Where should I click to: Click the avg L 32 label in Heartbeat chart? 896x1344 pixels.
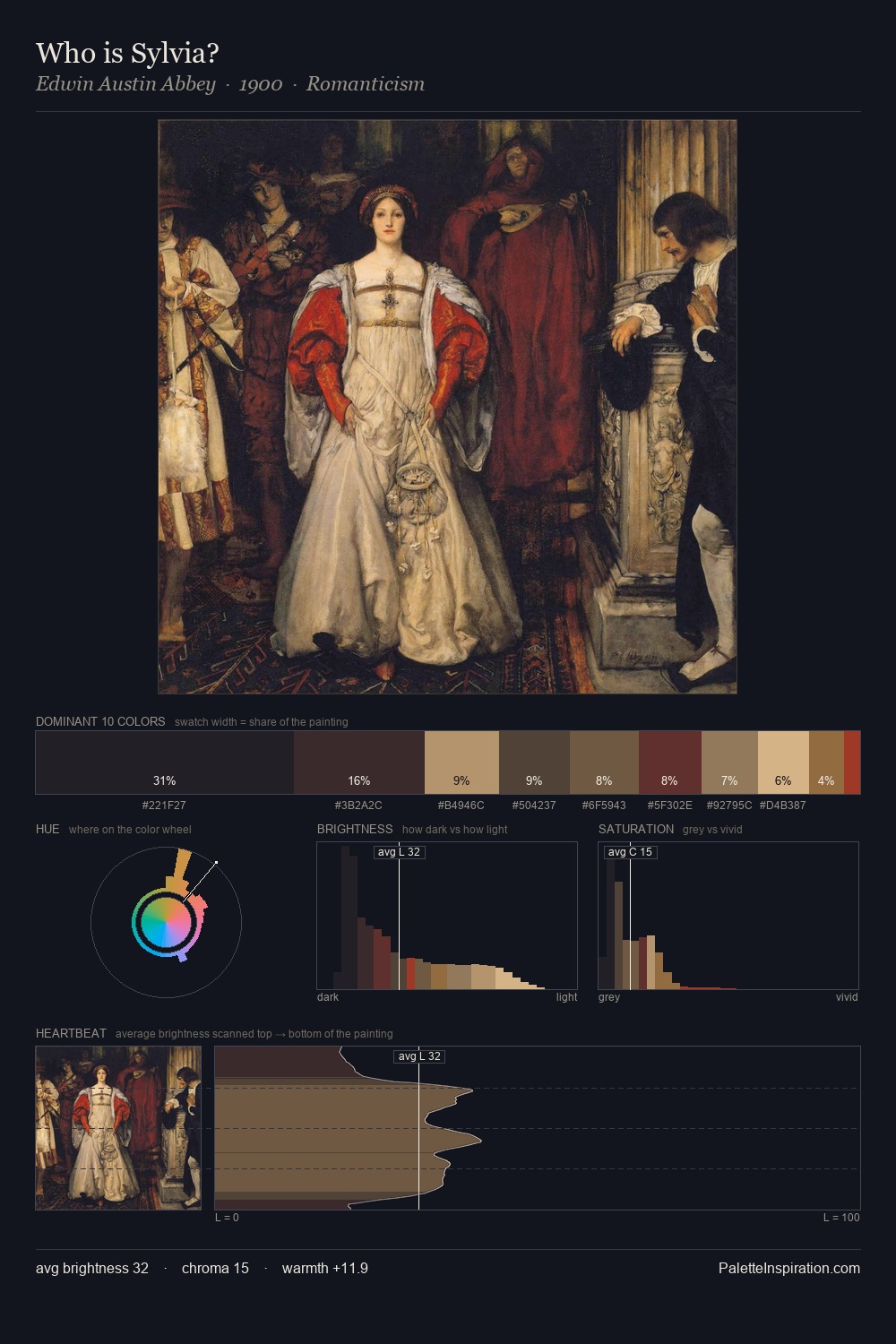[x=419, y=1056]
